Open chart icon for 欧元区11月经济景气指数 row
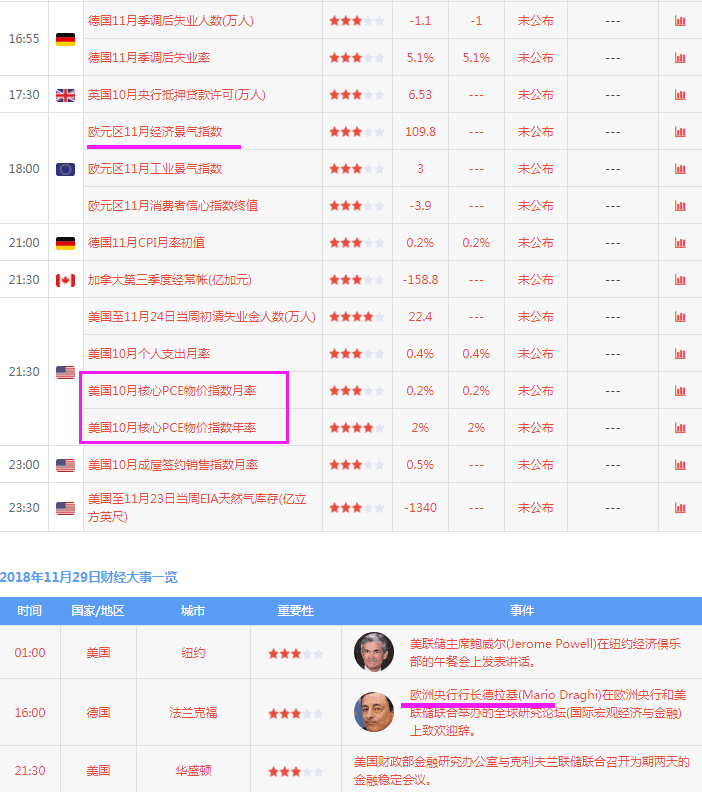This screenshot has width=702, height=792. [x=680, y=132]
